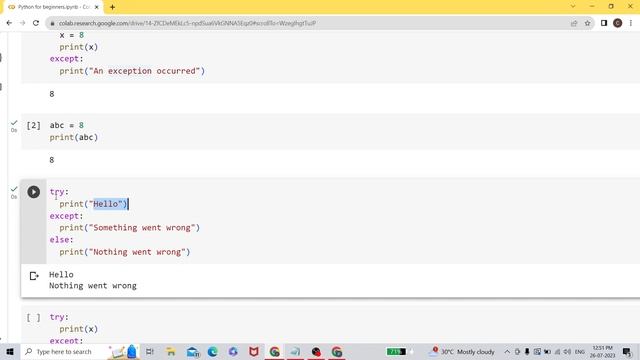Screen dimensions: 640x360
Task: Launch Microsoft Edge from the taskbar
Action: tap(213, 351)
